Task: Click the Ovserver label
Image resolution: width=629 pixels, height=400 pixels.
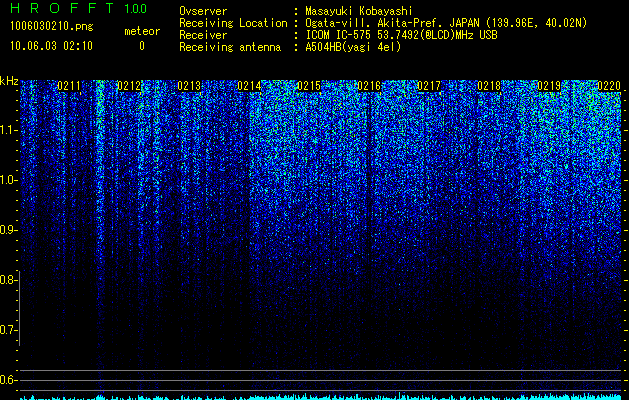Action: pyautogui.click(x=203, y=11)
